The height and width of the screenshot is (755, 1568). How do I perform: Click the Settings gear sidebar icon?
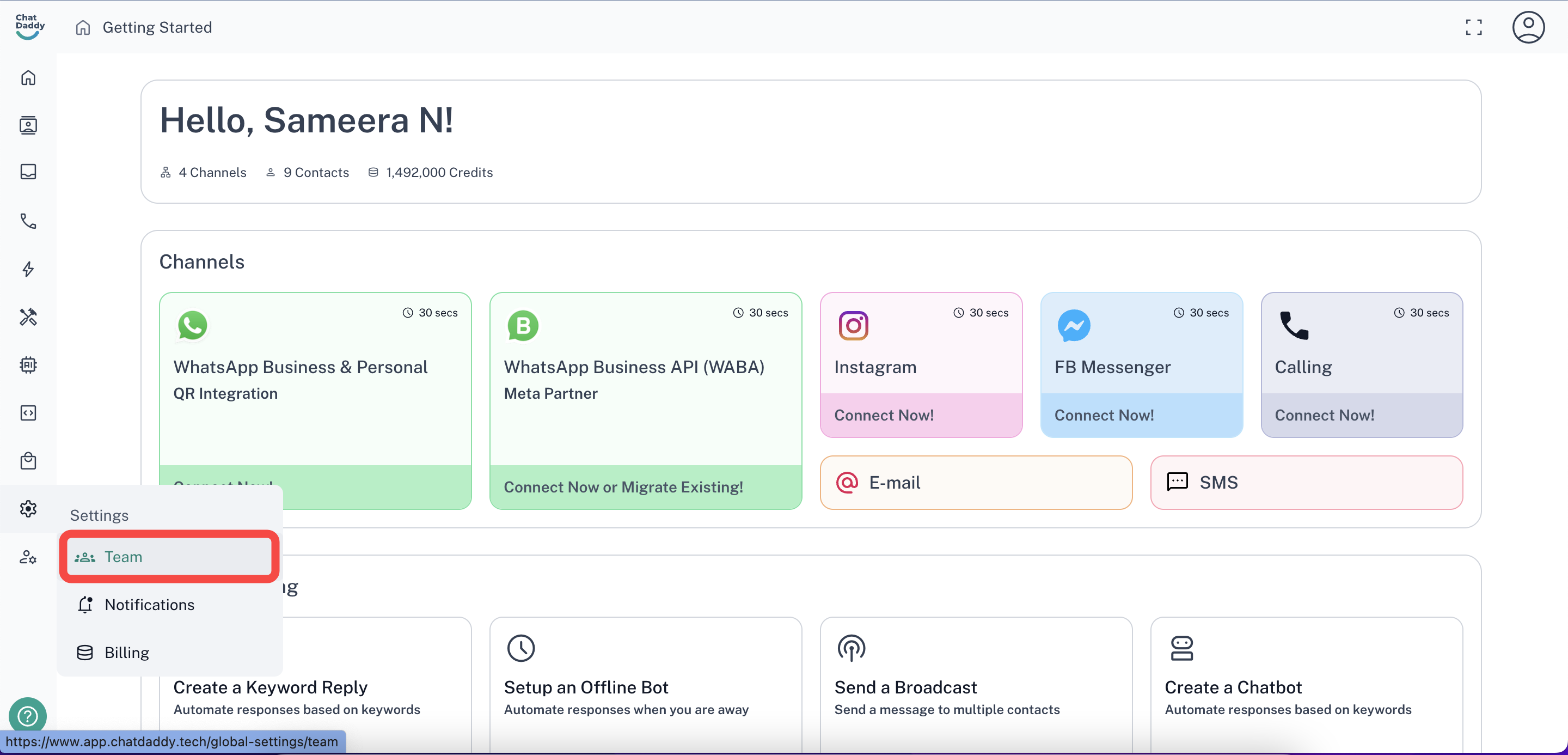click(x=28, y=509)
